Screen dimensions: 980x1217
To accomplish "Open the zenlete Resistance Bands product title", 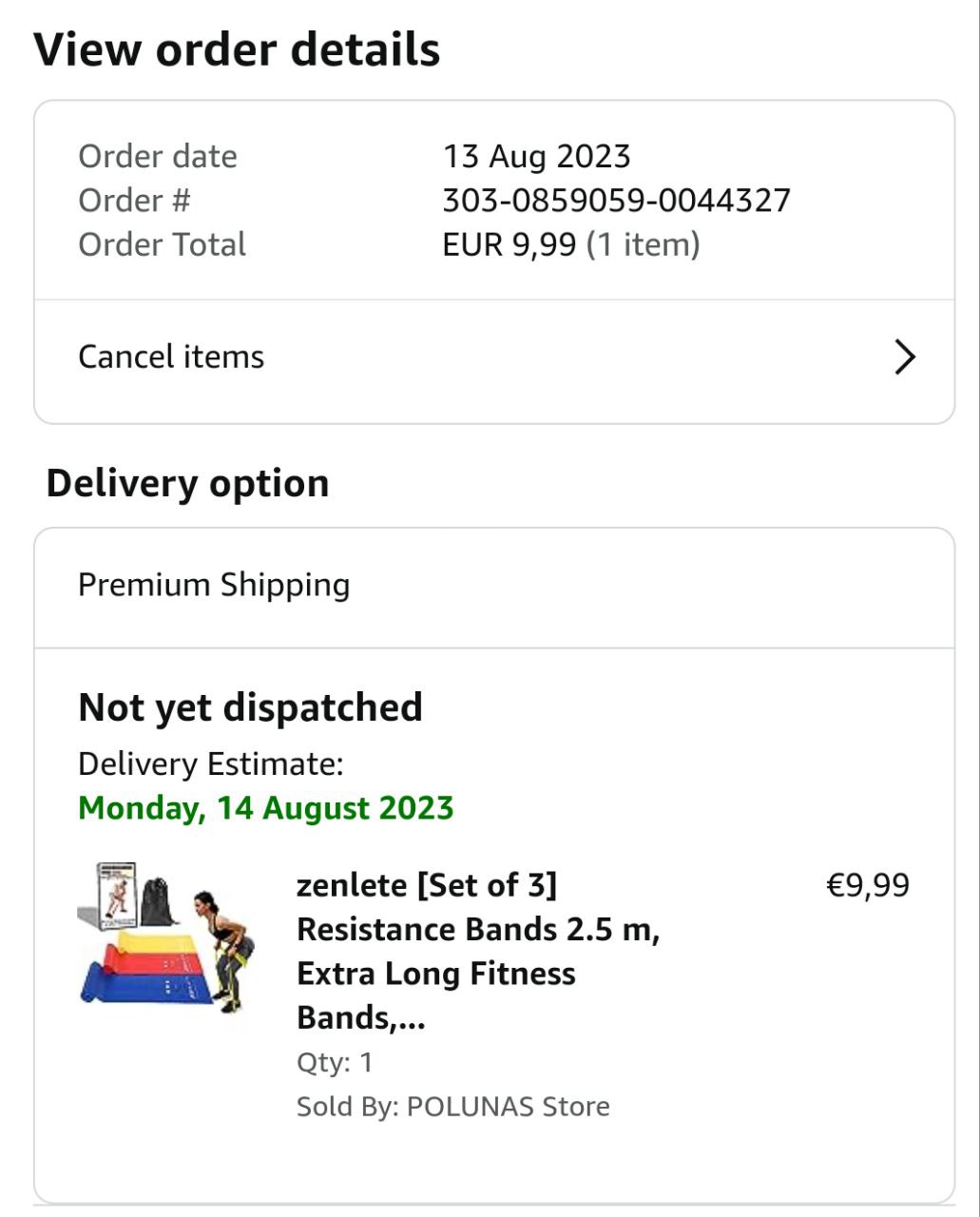I will coord(477,951).
